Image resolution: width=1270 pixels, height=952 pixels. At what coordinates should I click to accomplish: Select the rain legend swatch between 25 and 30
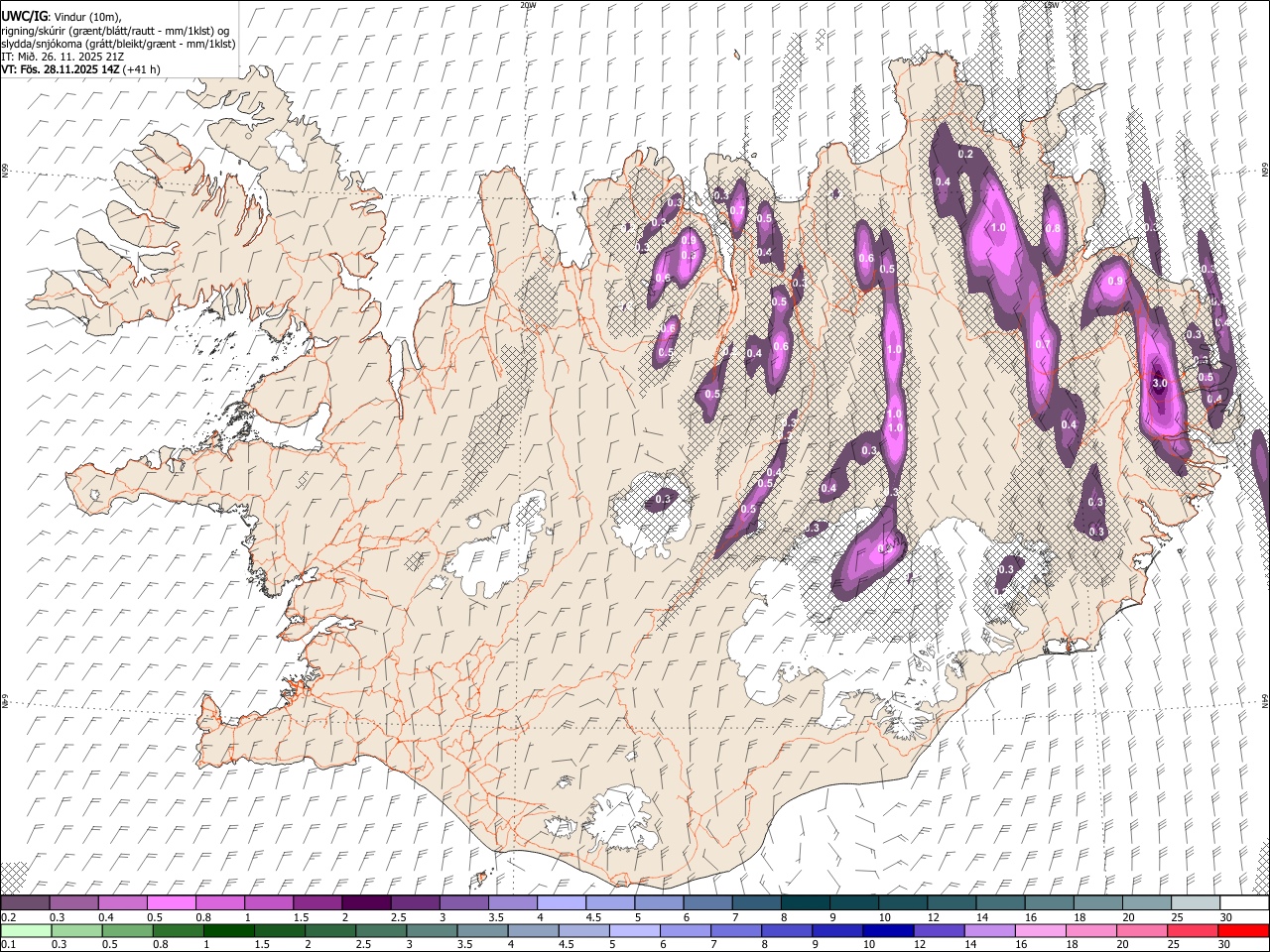click(1193, 930)
